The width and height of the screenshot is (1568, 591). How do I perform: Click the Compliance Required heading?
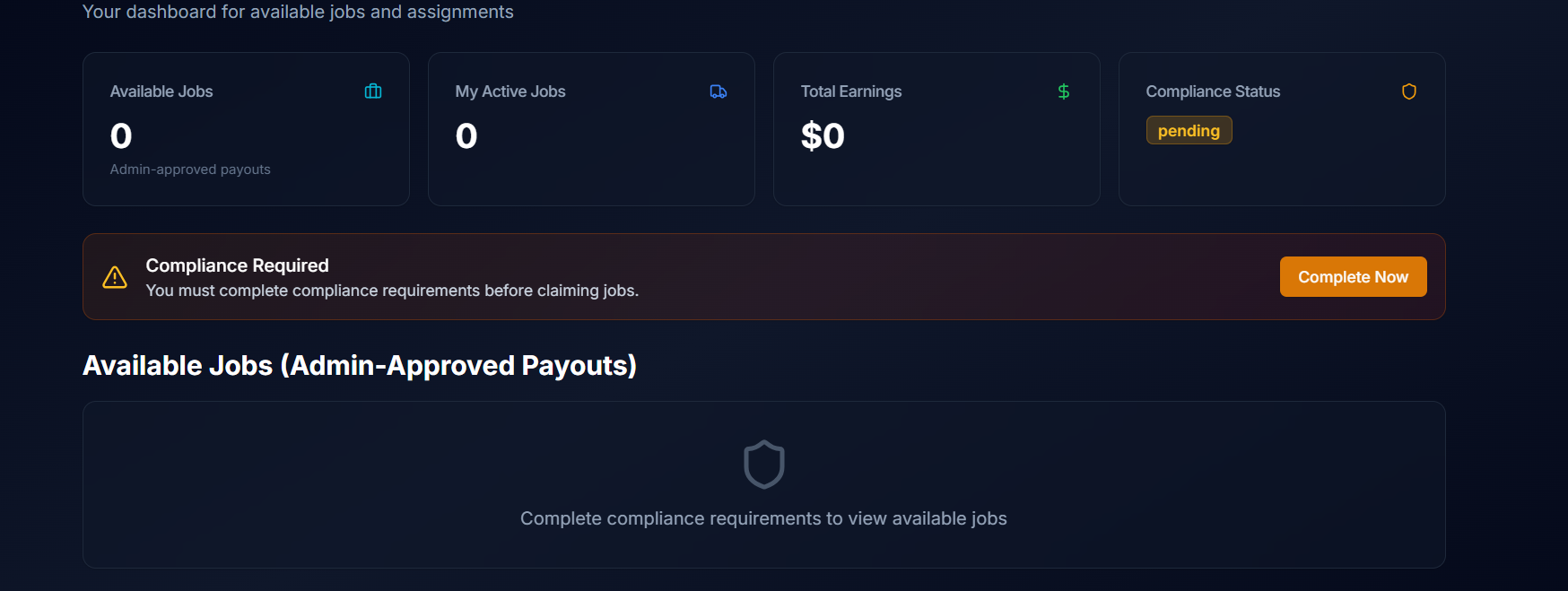238,265
